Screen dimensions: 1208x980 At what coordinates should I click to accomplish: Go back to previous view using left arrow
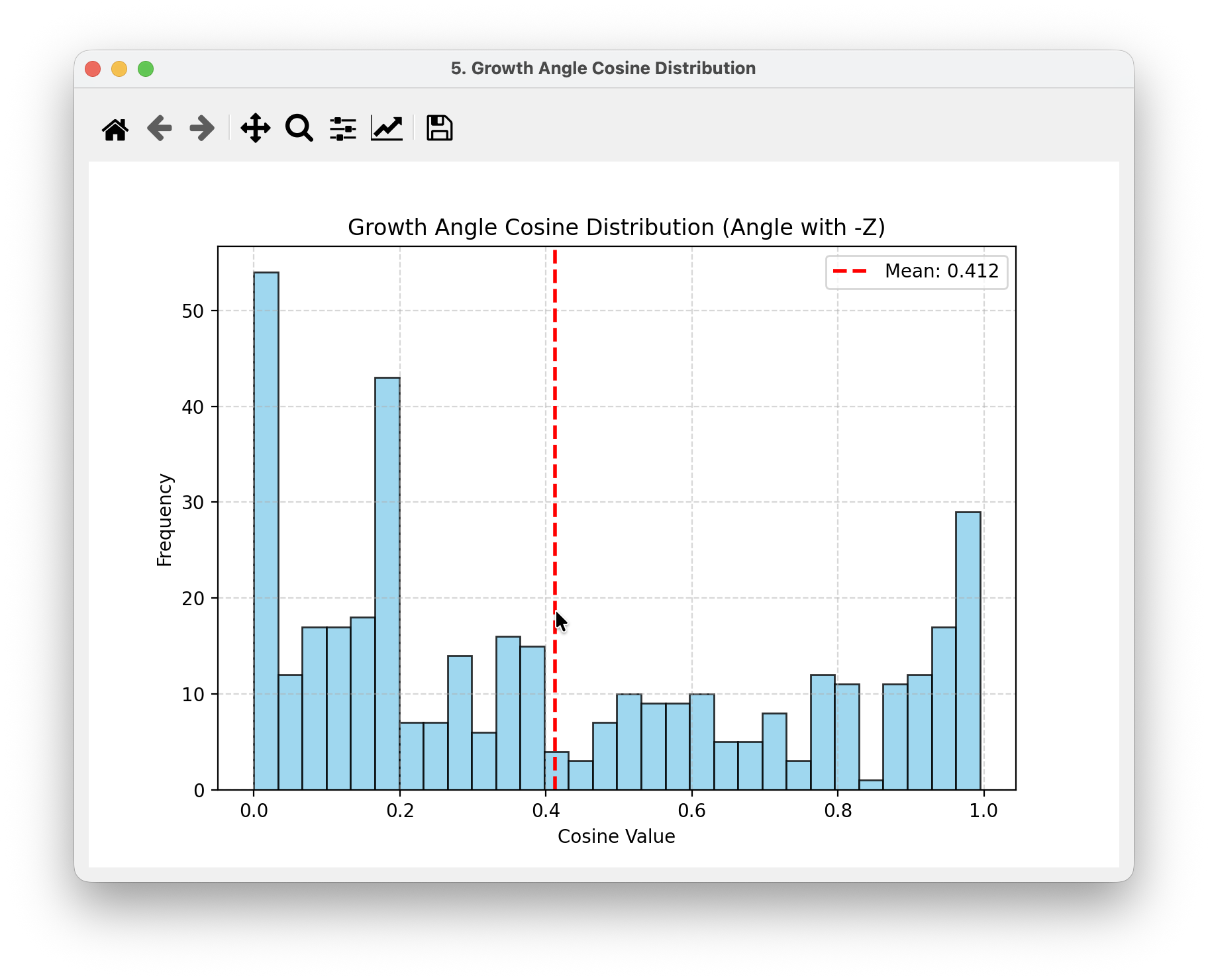point(159,128)
